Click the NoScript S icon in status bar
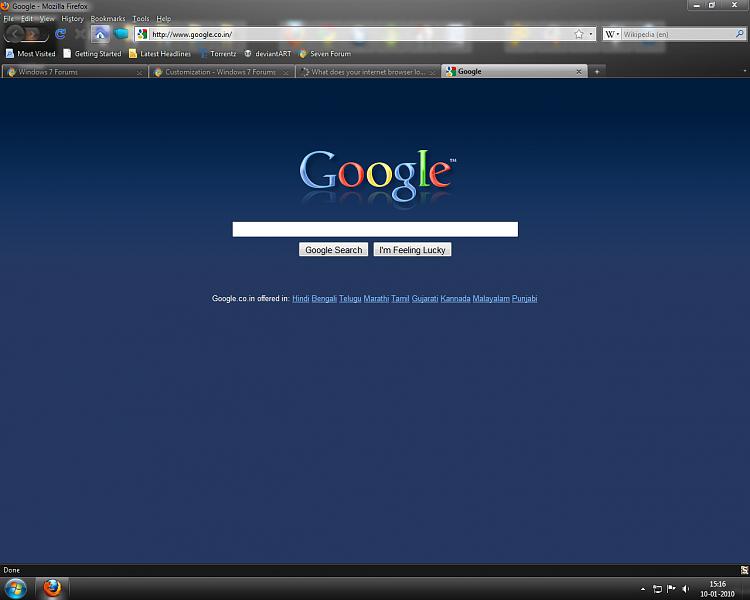Viewport: 750px width, 600px height. (x=744, y=570)
